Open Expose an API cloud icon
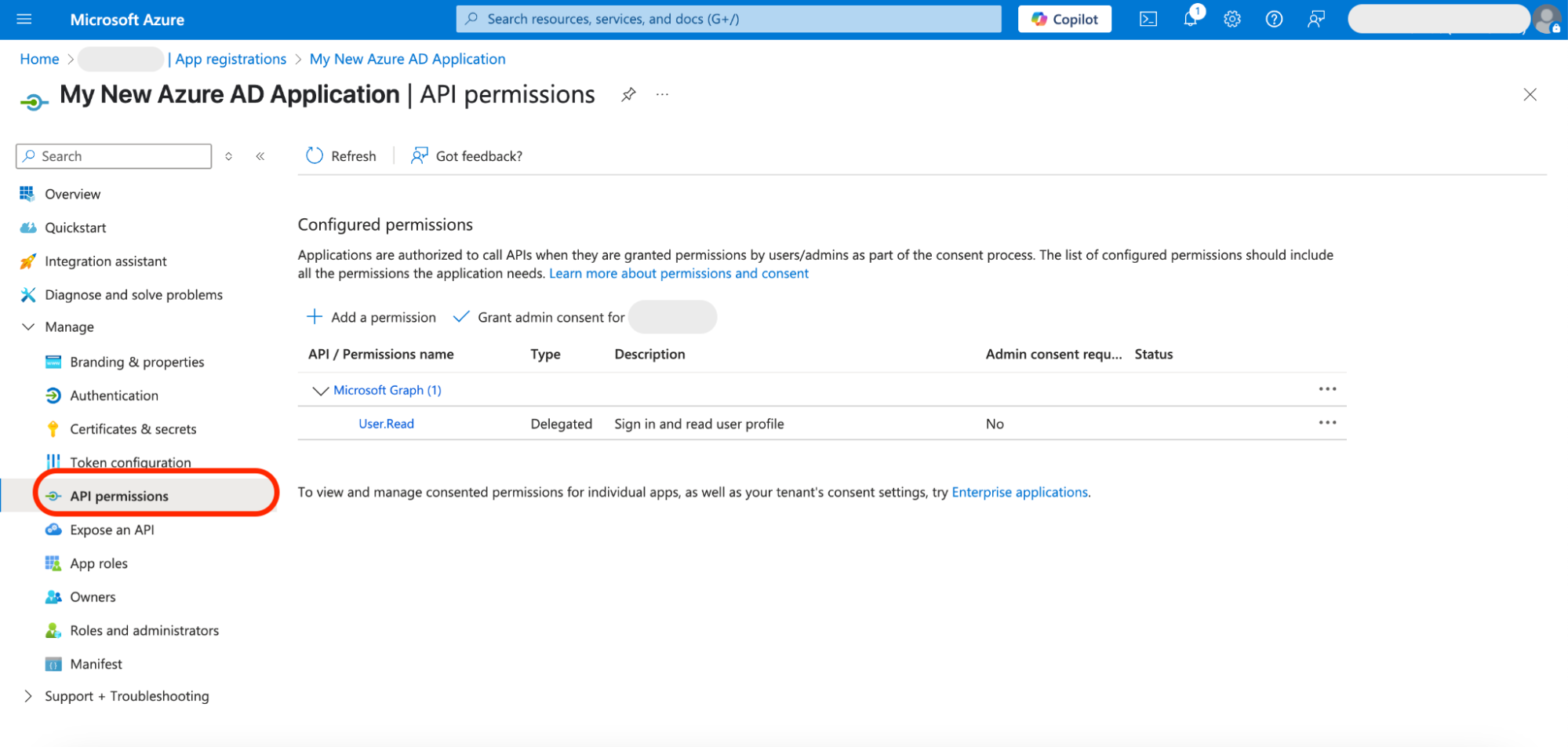Viewport: 1568px width, 747px height. 53,530
